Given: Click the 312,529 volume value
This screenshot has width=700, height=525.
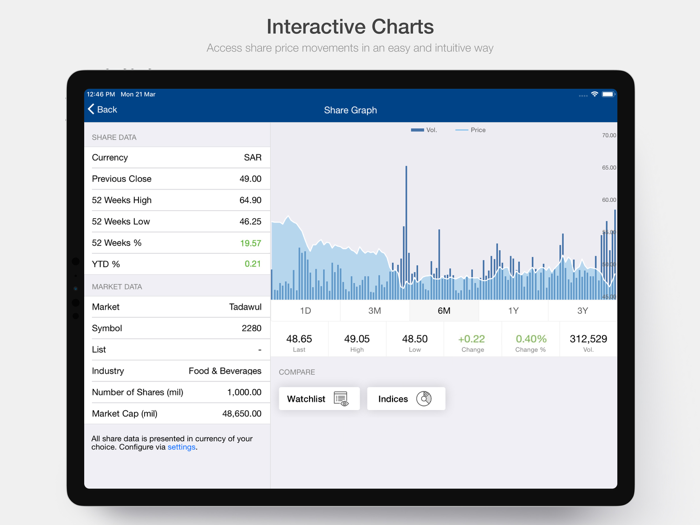Looking at the screenshot, I should [588, 339].
